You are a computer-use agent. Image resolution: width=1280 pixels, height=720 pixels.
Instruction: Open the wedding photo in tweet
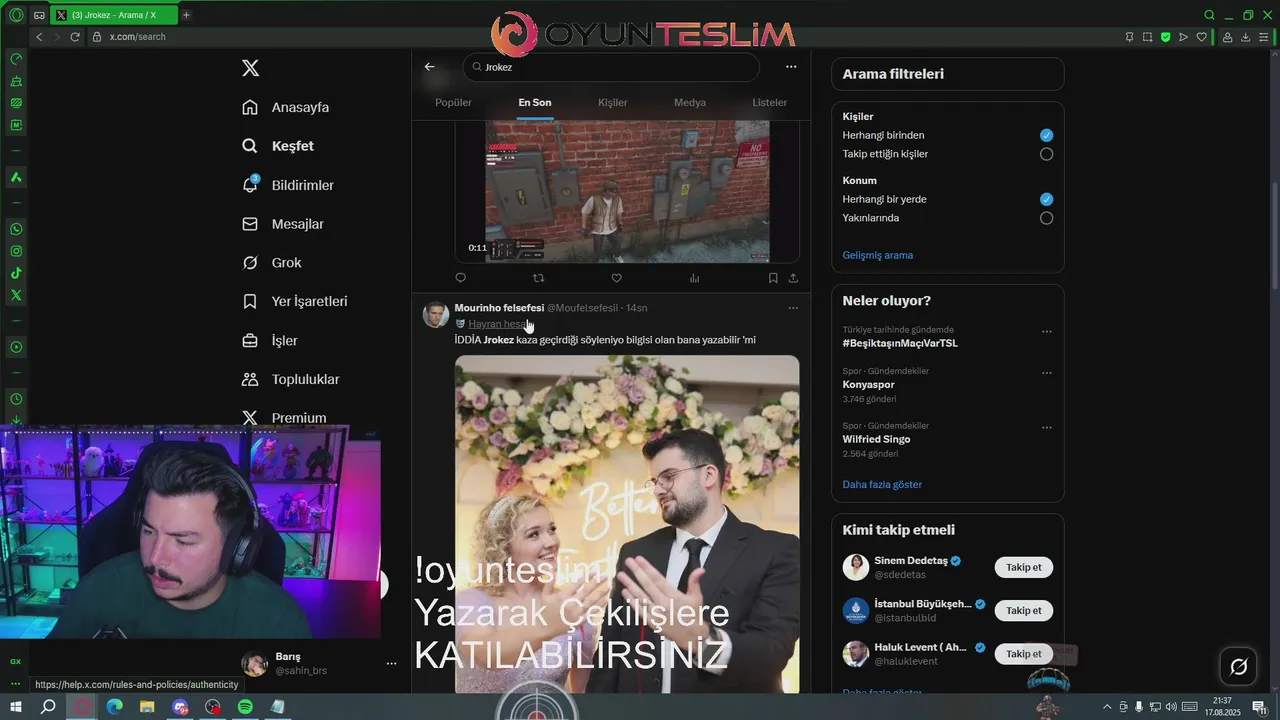[x=627, y=524]
